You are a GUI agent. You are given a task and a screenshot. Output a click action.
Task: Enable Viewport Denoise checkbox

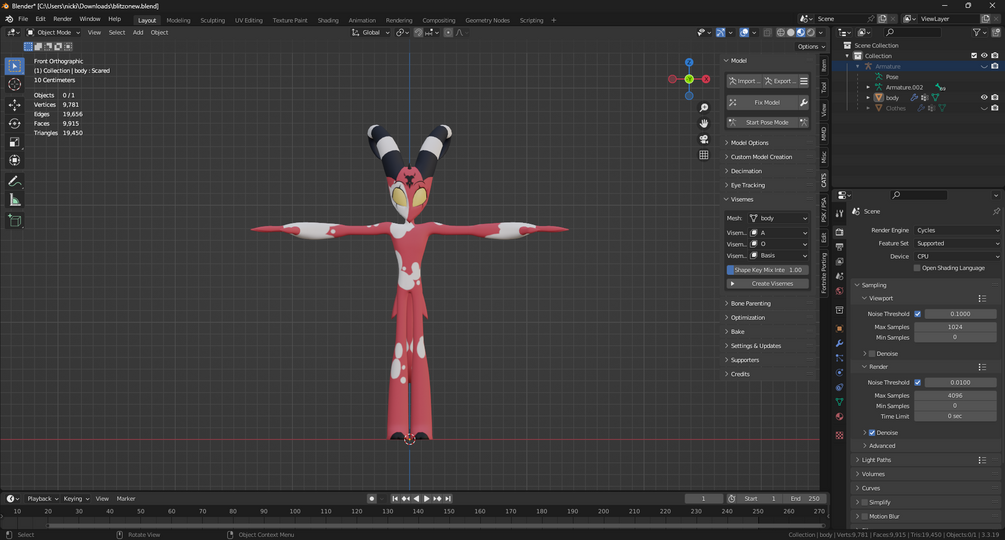click(872, 354)
